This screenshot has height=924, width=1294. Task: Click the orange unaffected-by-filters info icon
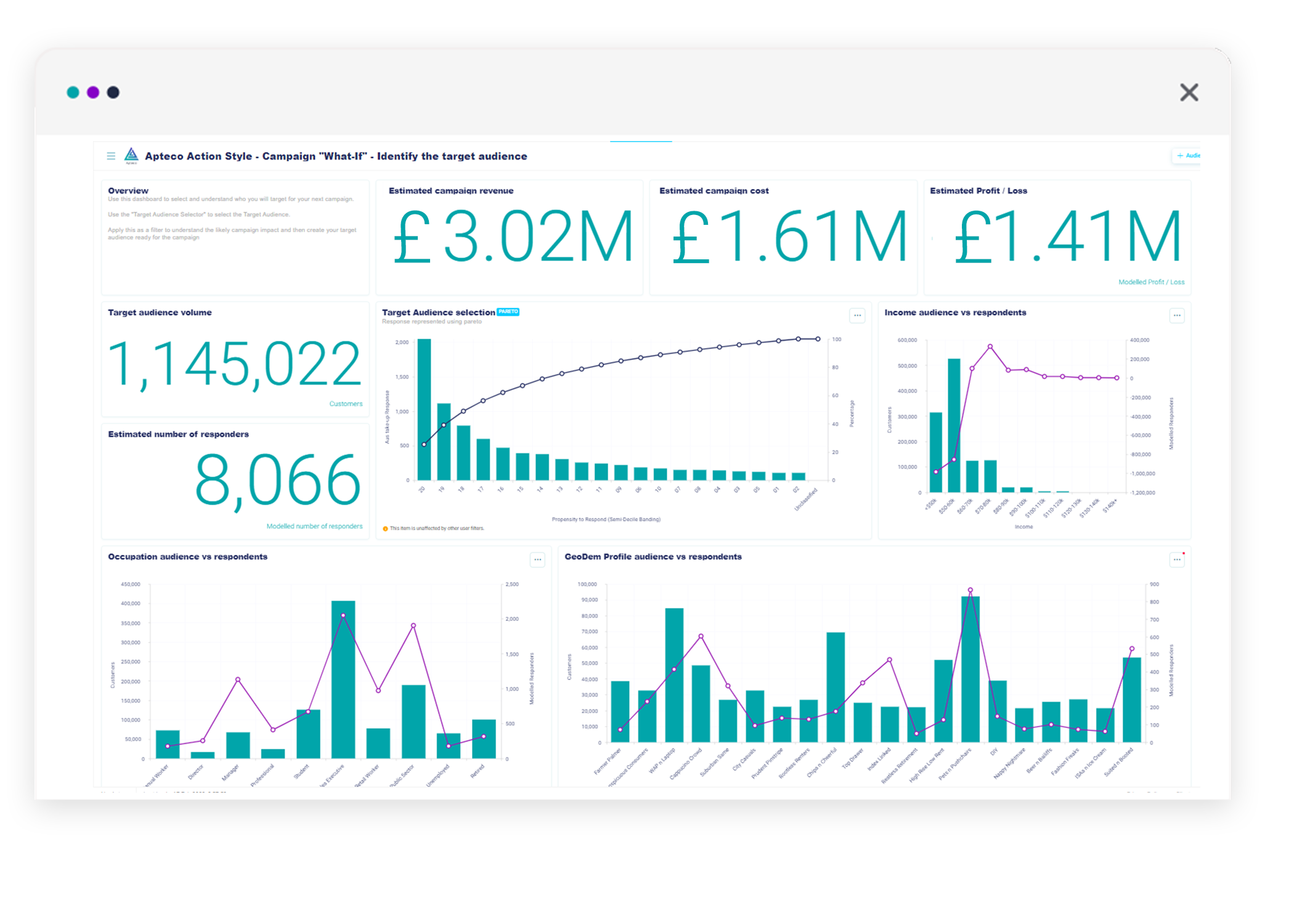point(385,529)
